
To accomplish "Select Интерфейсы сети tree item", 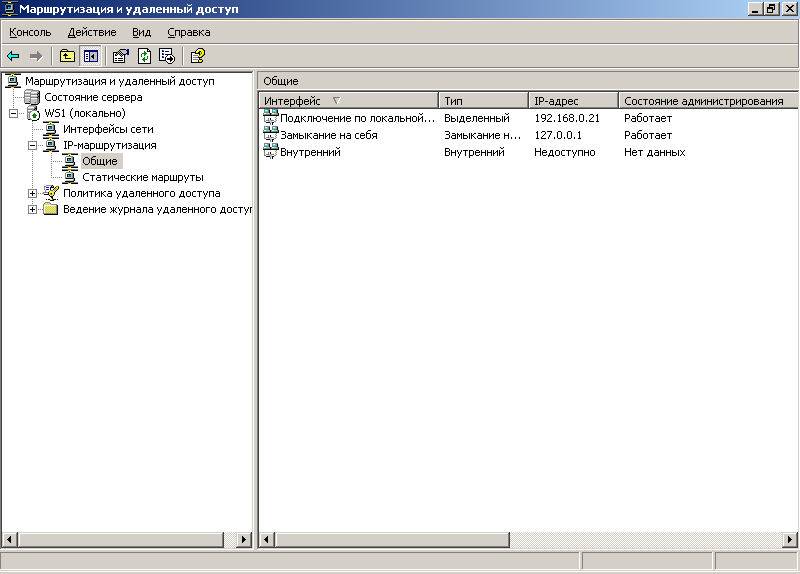I will pos(108,129).
